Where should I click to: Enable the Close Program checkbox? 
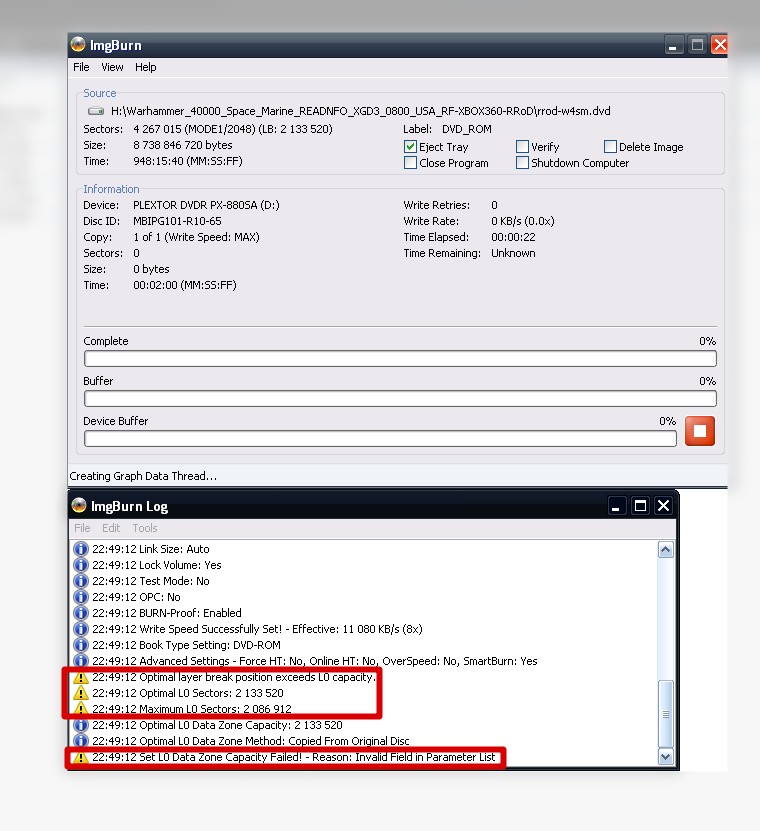[410, 163]
